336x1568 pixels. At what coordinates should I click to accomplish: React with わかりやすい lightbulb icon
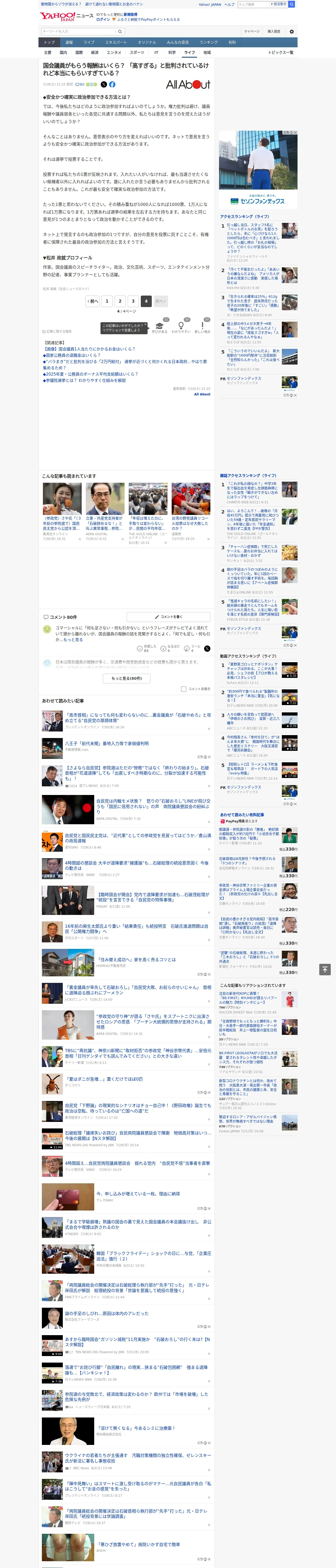tap(181, 326)
